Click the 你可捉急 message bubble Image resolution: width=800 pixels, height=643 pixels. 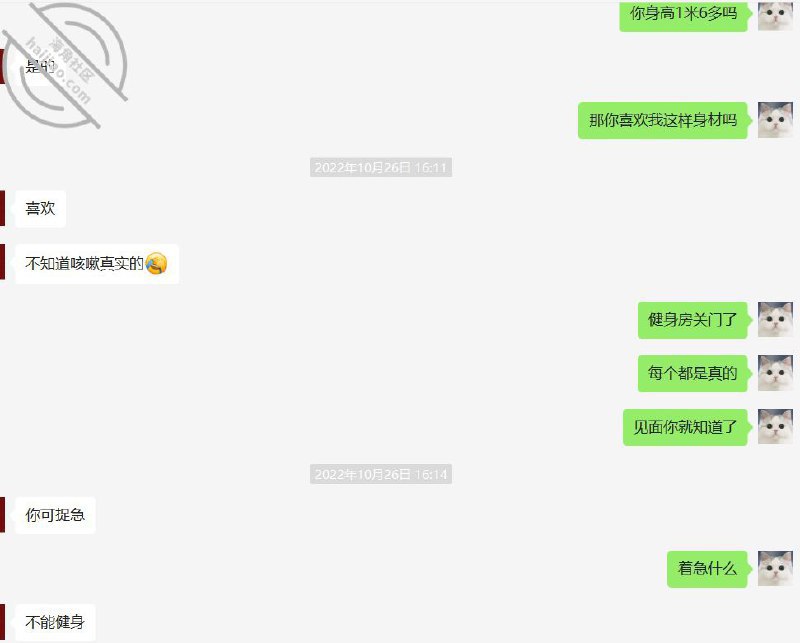point(55,515)
